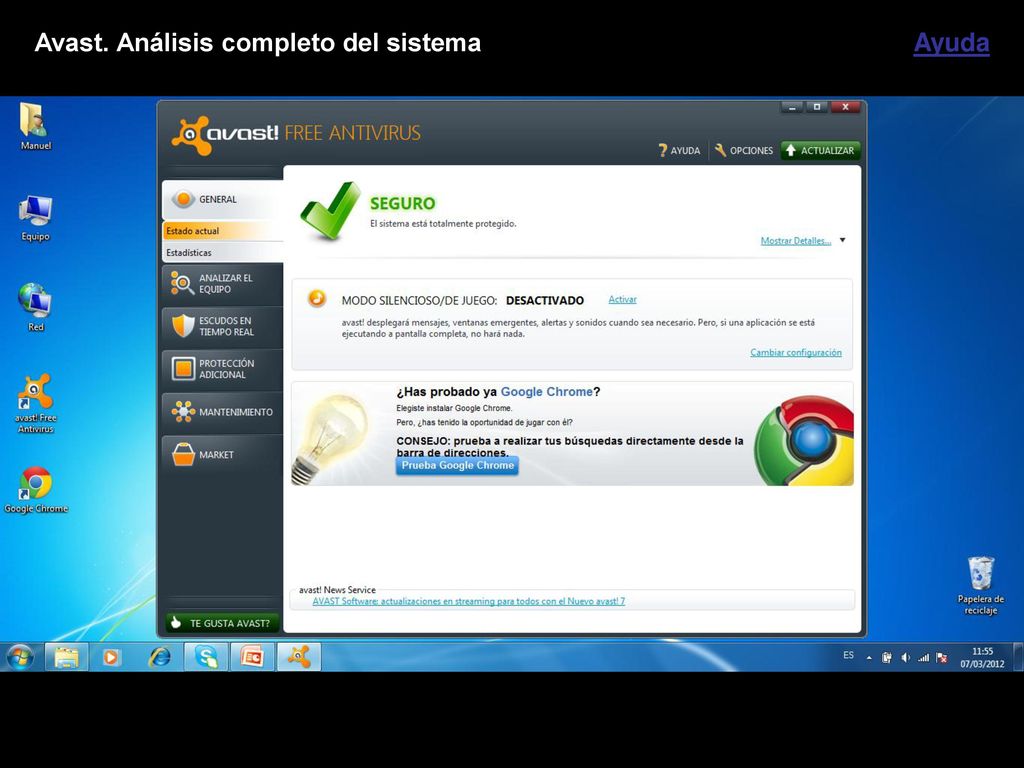Click the "¿Has probado ya Google Chrome?" heading
This screenshot has height=768, width=1024.
click(x=498, y=392)
